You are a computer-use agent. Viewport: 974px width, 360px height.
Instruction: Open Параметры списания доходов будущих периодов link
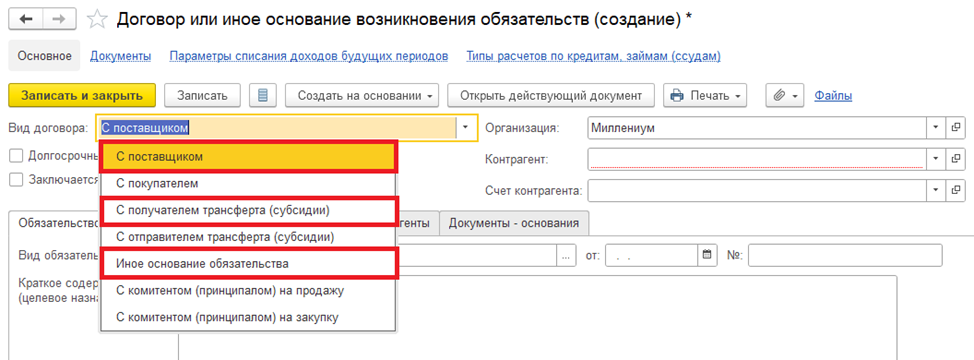(309, 56)
